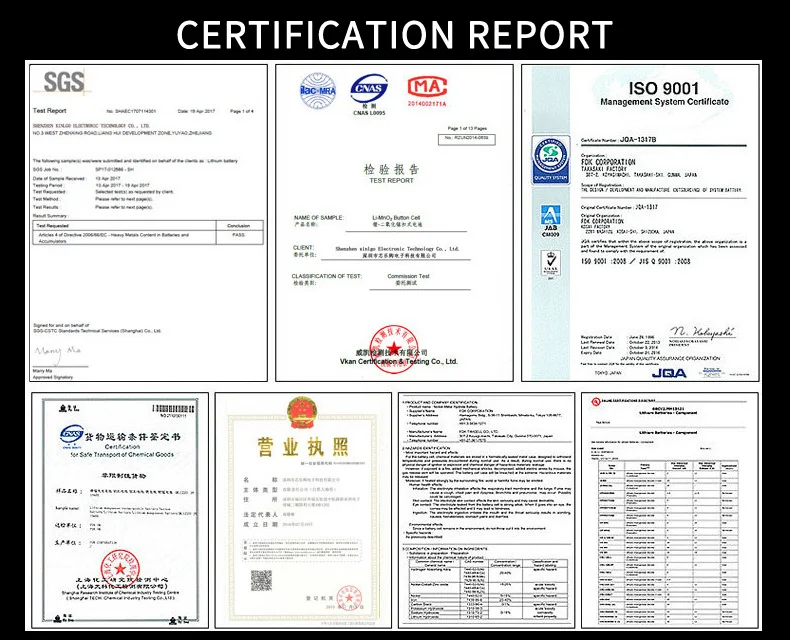
Task: Click 'Li-MnO2 Button Cell' sample name
Action: [x=396, y=218]
